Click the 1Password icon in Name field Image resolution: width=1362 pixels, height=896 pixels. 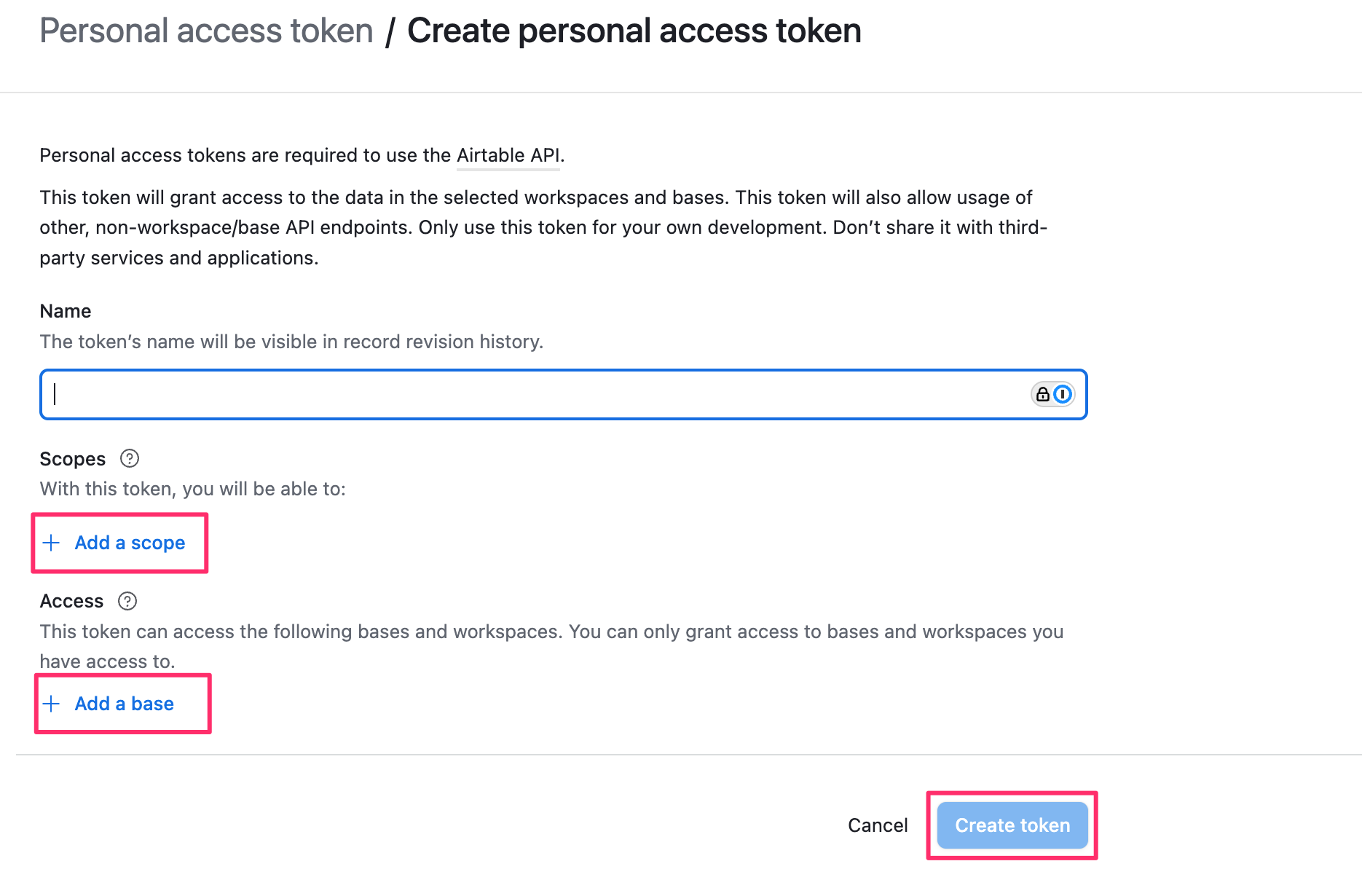pyautogui.click(x=1063, y=394)
